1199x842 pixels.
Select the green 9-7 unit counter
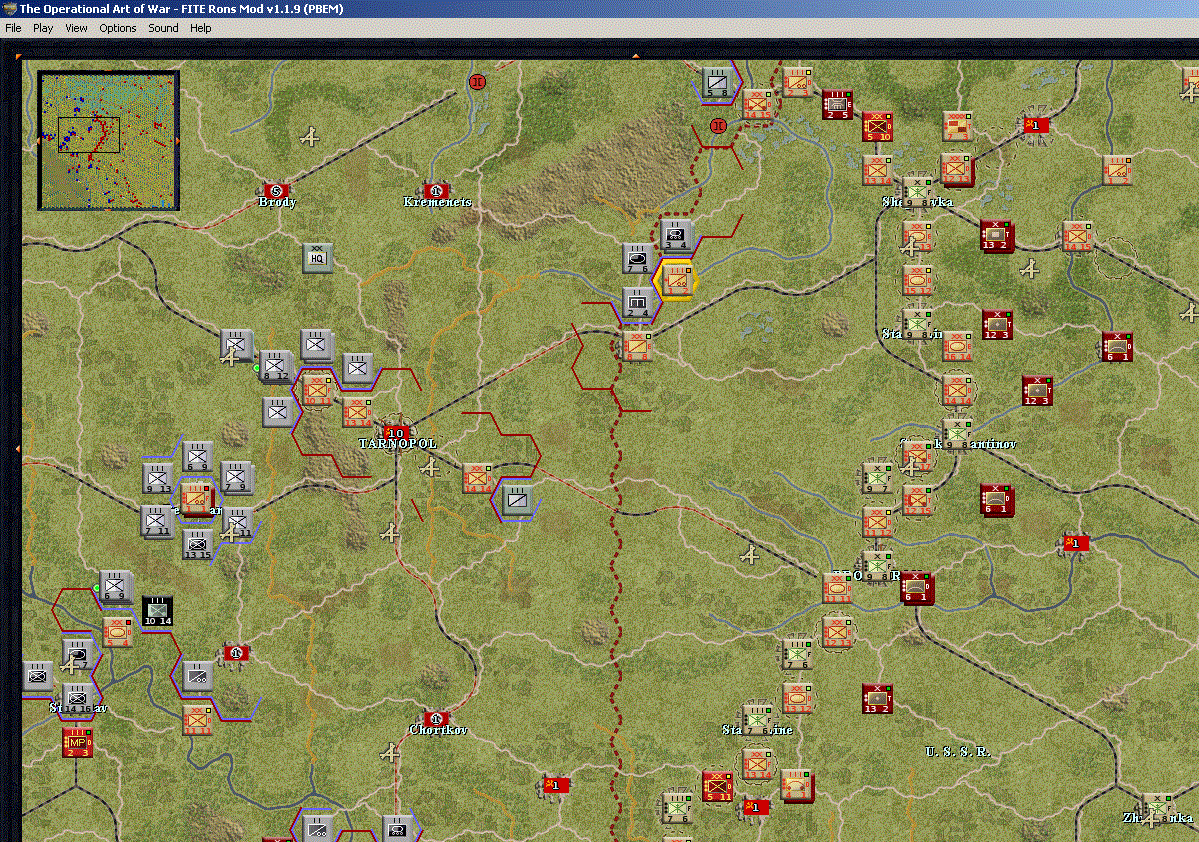pos(876,478)
